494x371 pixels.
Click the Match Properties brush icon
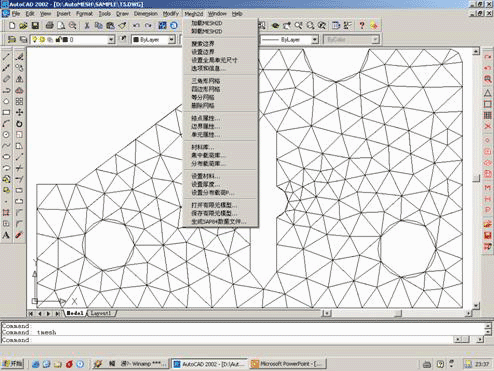click(122, 25)
